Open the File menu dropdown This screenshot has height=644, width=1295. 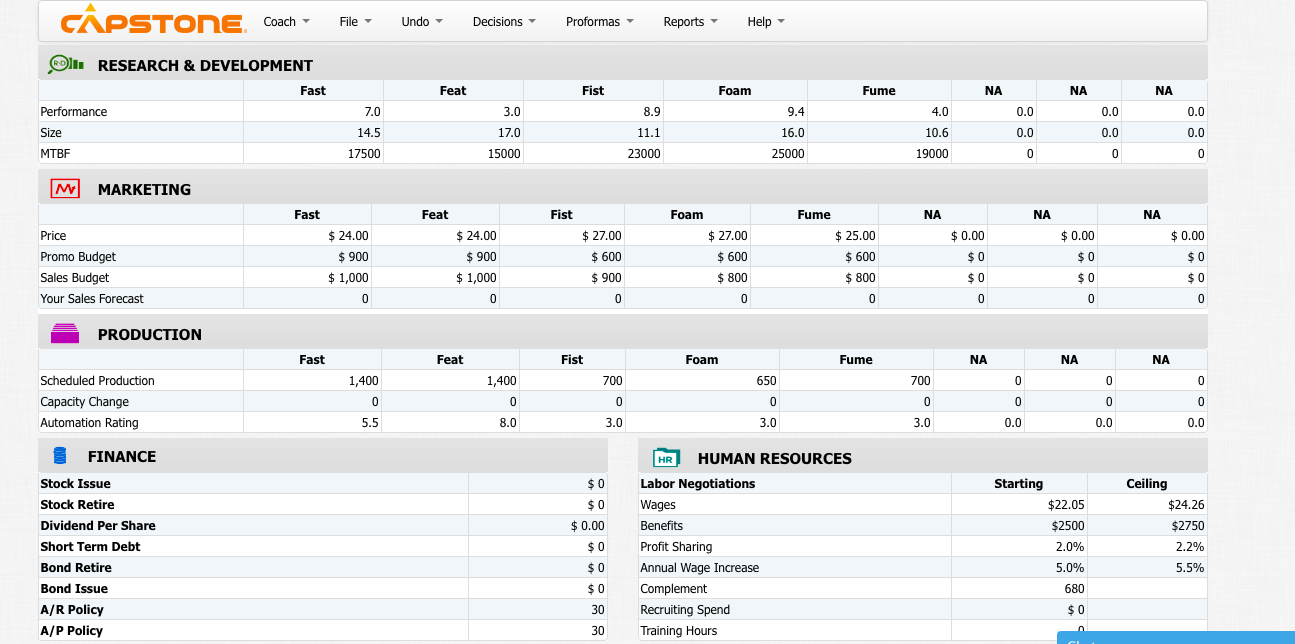coord(355,21)
